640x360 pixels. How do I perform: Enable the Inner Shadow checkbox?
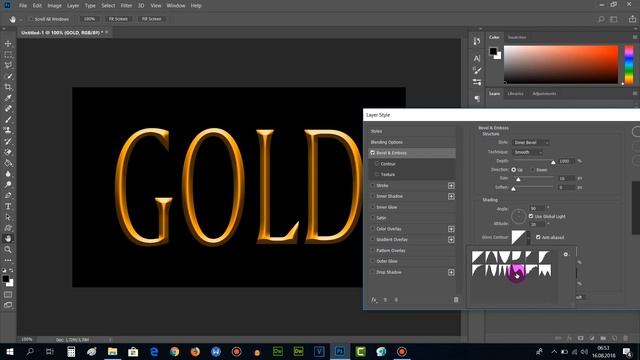click(372, 196)
